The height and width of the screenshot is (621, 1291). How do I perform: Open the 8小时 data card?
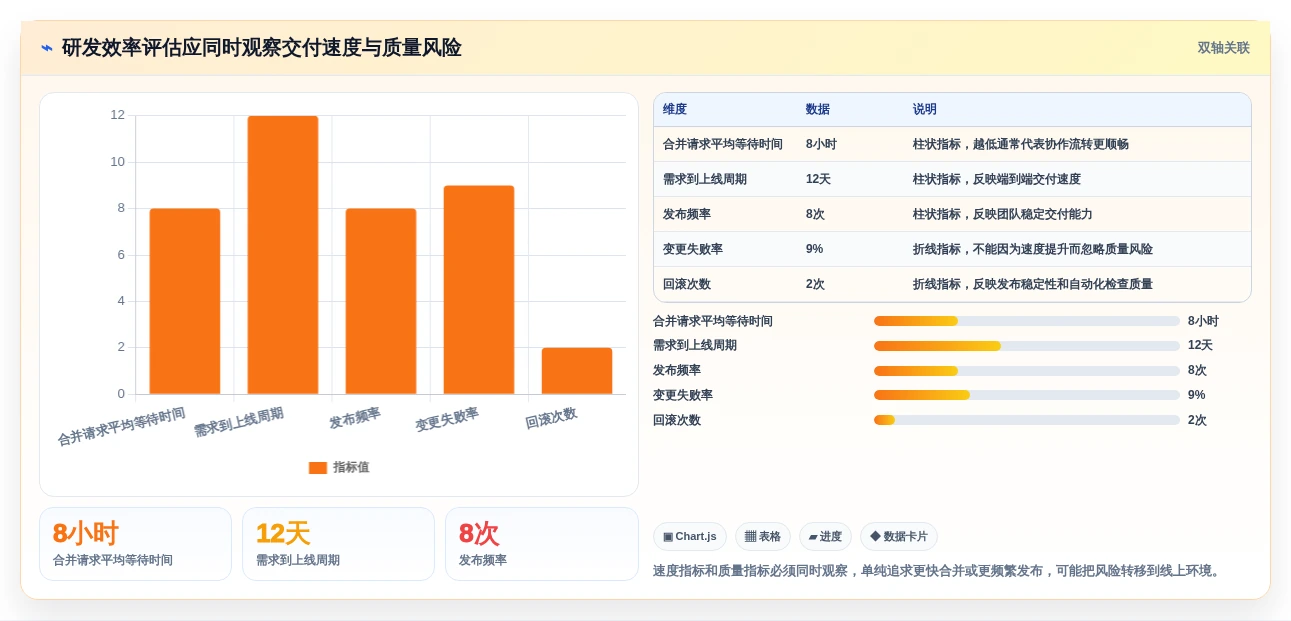click(135, 544)
